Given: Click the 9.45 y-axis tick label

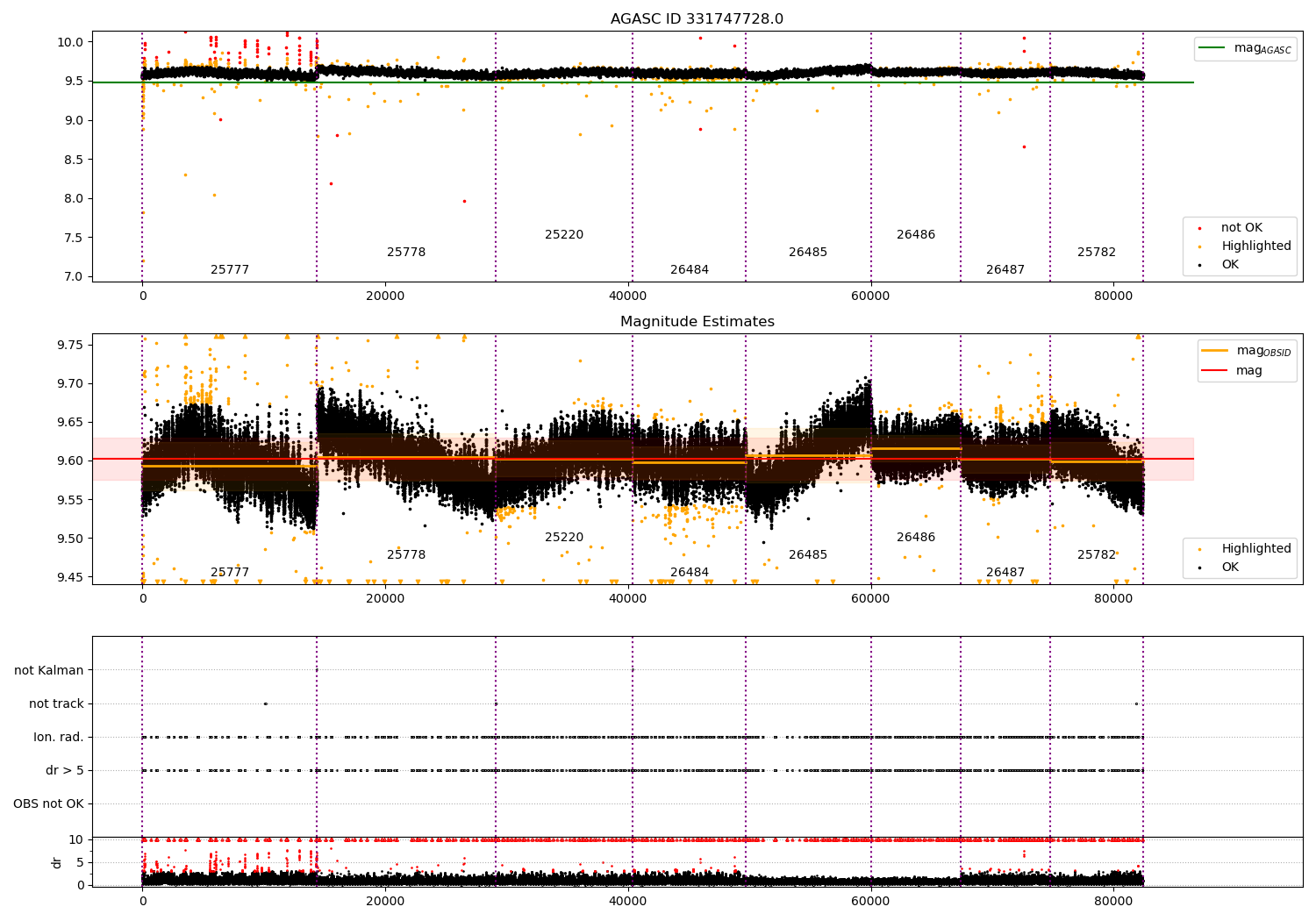Looking at the screenshot, I should [x=70, y=577].
